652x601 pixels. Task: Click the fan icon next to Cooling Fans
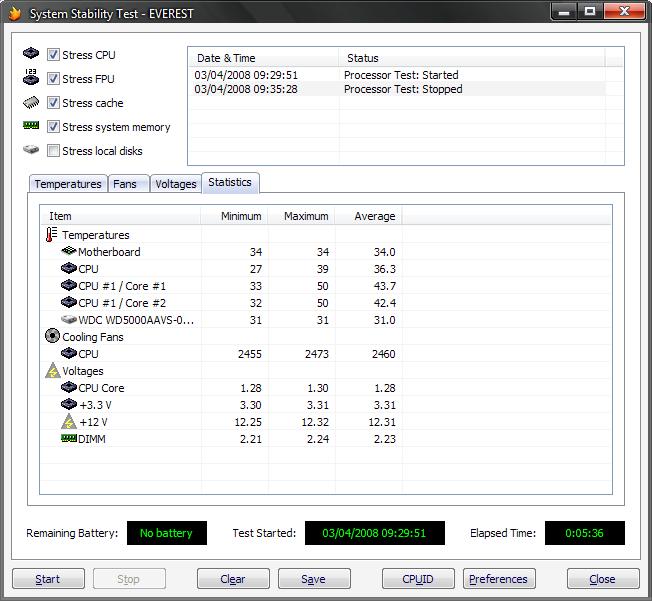tap(52, 336)
